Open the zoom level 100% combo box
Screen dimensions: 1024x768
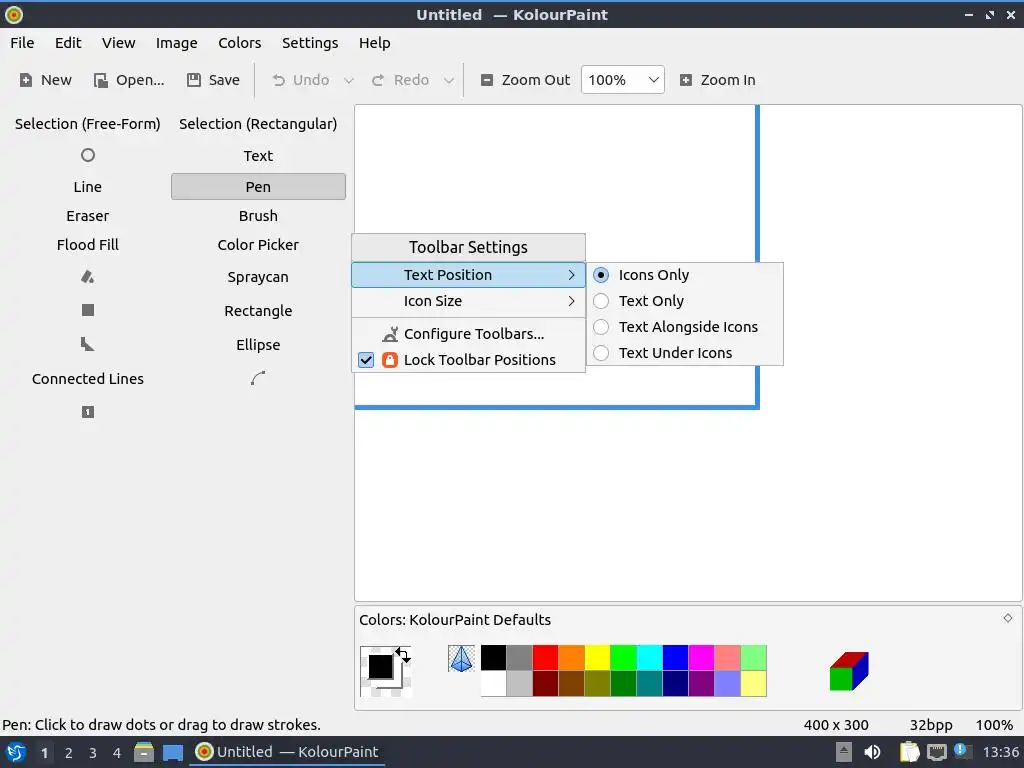(622, 80)
